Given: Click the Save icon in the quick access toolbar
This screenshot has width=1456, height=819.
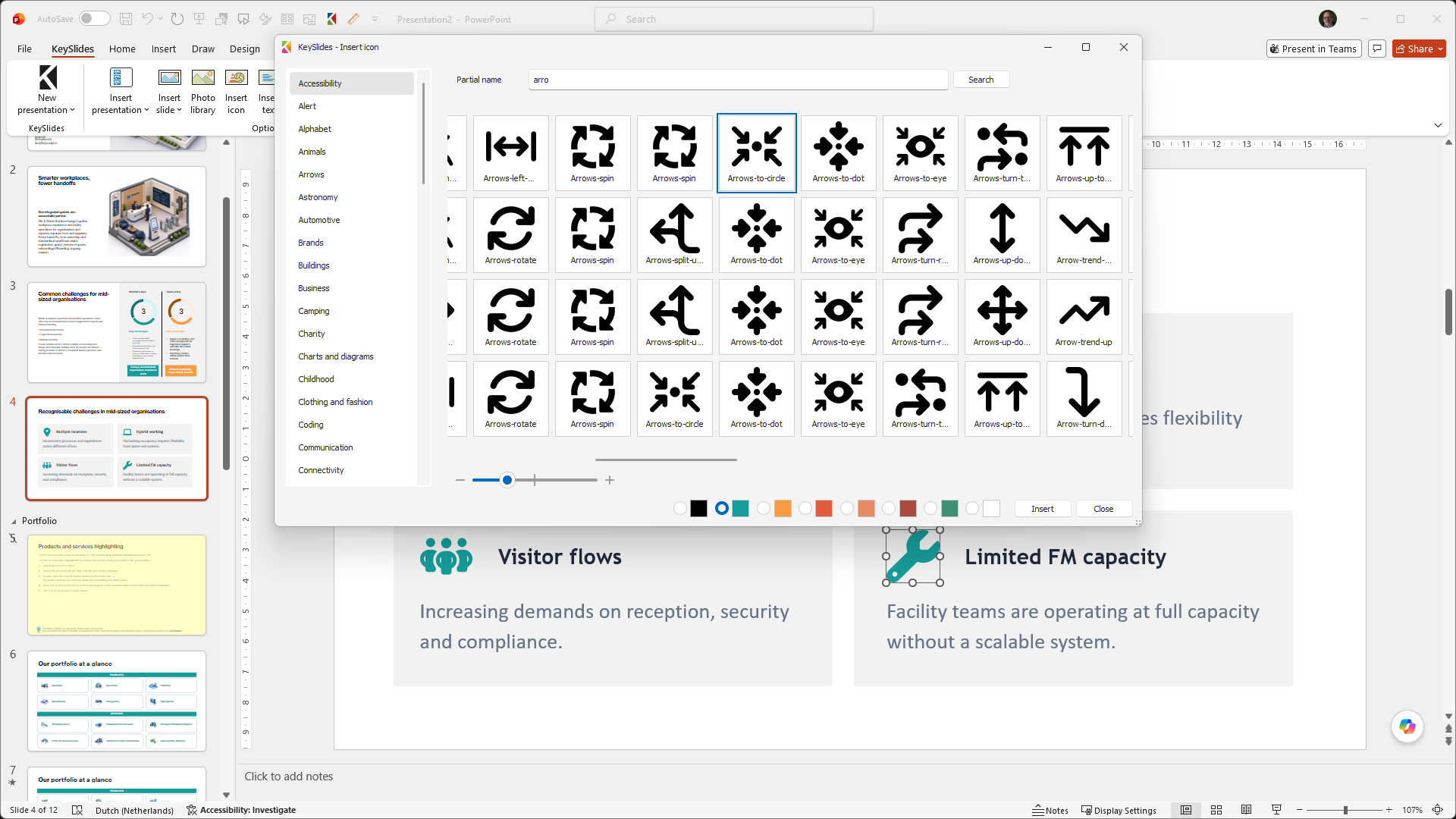Looking at the screenshot, I should (126, 19).
